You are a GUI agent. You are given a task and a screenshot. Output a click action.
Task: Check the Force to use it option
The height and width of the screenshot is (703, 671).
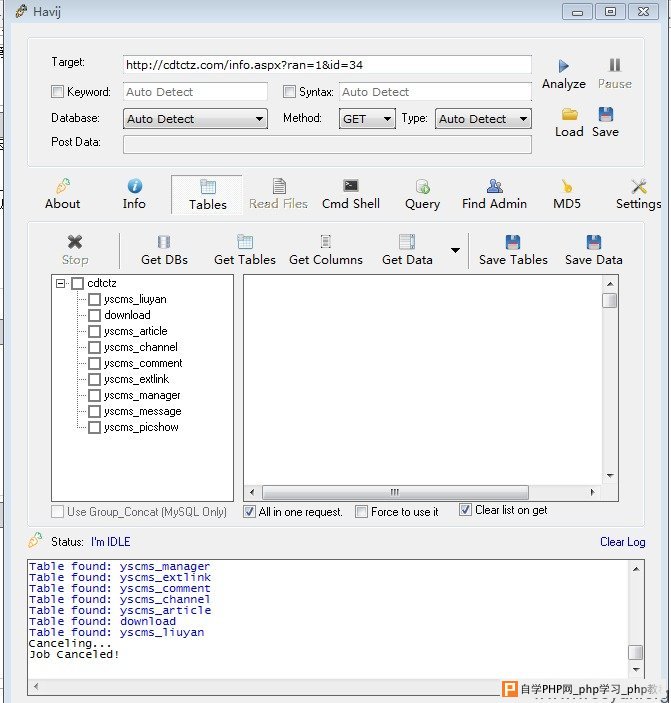361,512
